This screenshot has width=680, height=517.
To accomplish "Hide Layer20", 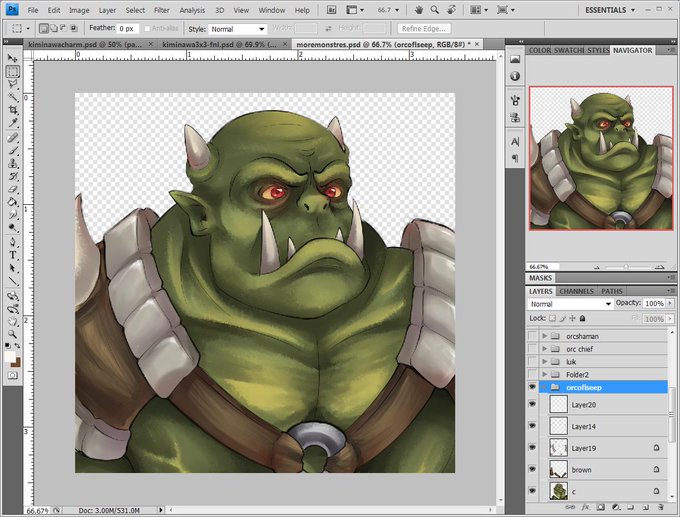I will tap(532, 404).
